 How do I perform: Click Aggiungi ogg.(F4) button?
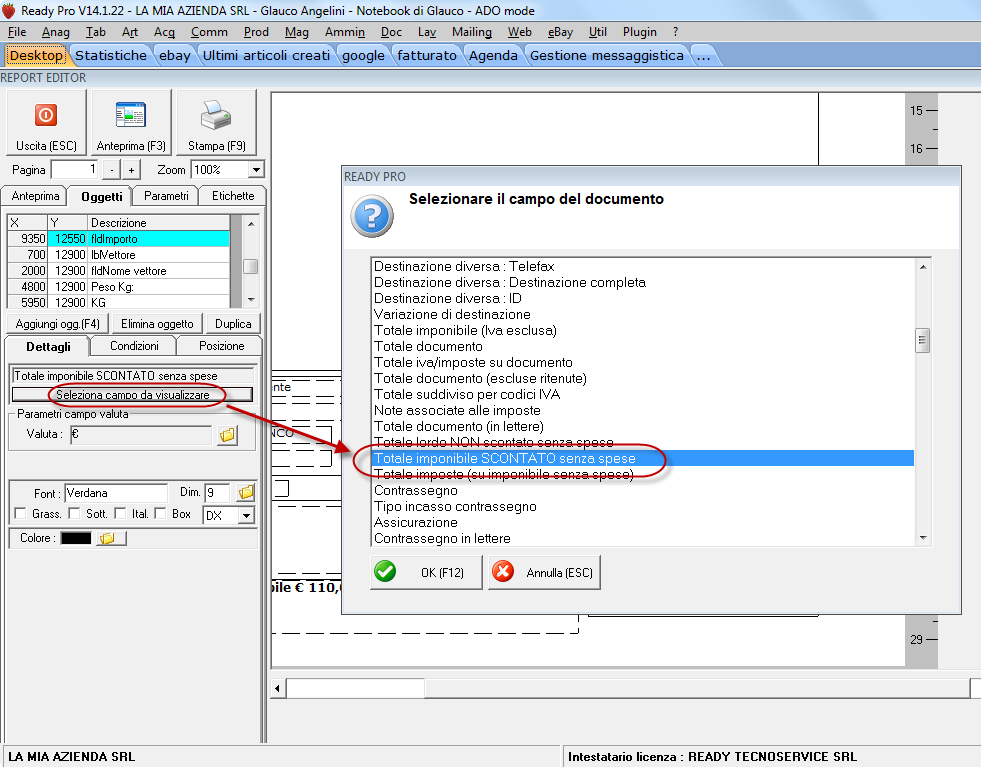tap(58, 324)
